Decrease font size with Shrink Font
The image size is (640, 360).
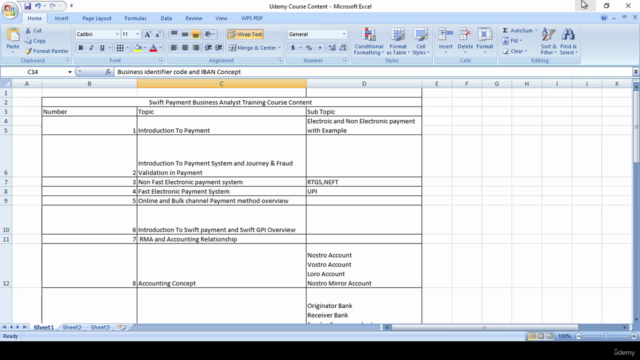pos(158,34)
